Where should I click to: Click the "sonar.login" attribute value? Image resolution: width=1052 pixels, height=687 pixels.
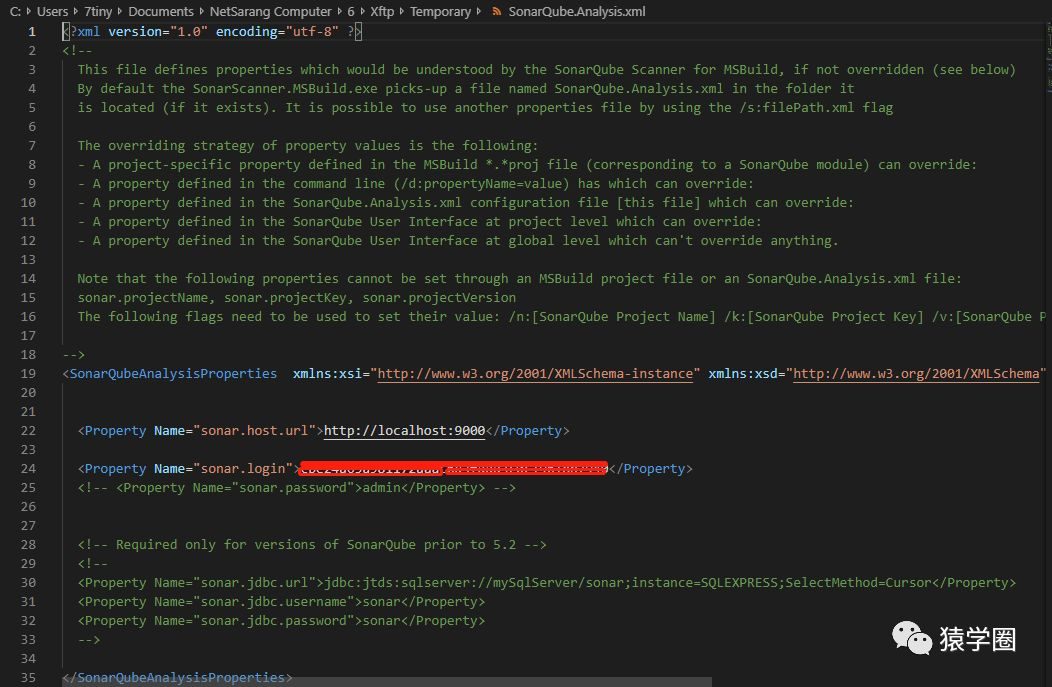tap(243, 469)
